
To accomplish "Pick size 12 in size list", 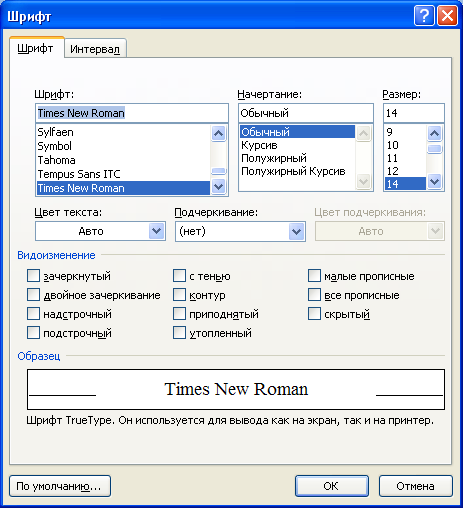I will pos(405,171).
